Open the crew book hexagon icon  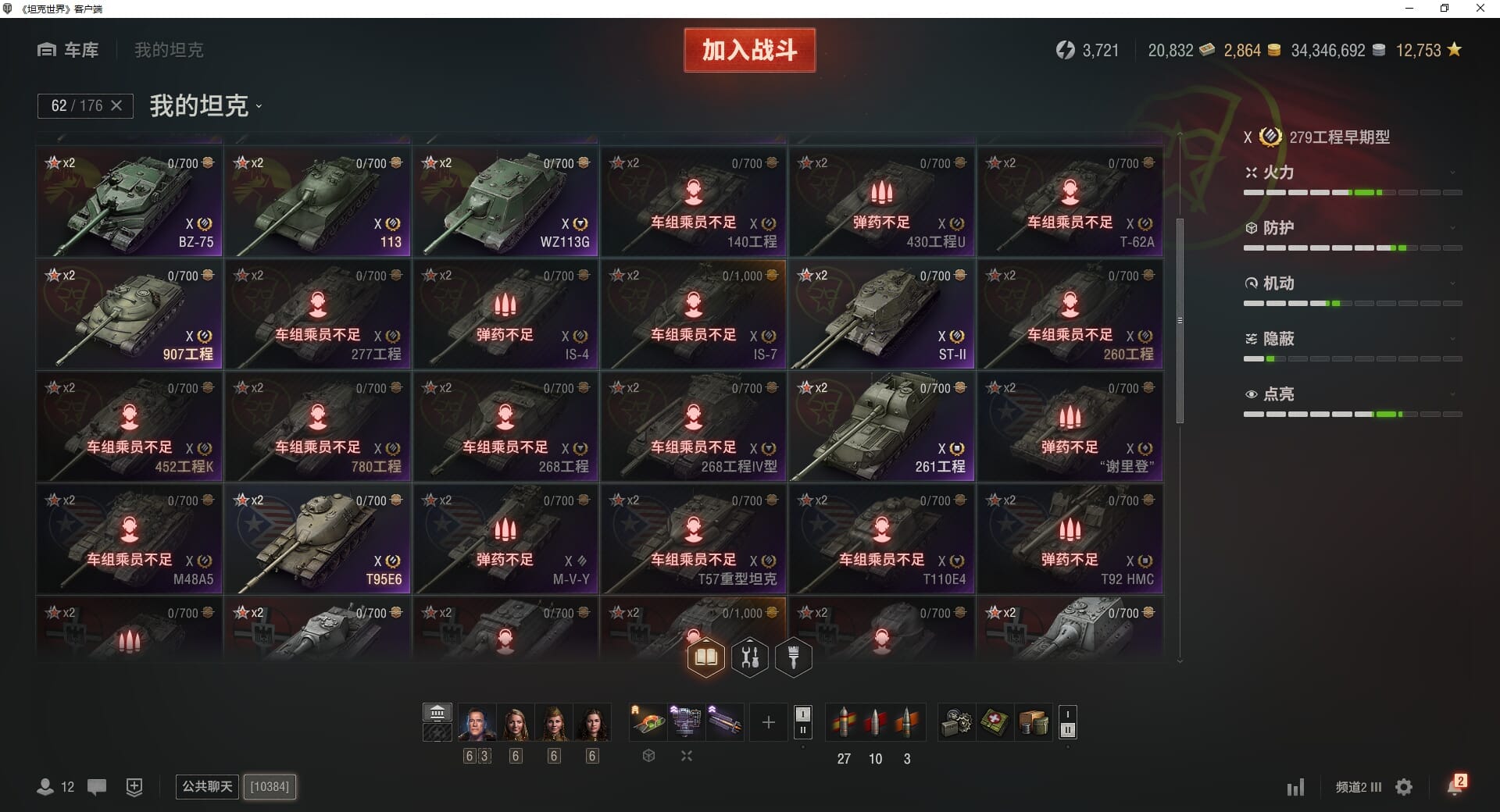pos(706,657)
